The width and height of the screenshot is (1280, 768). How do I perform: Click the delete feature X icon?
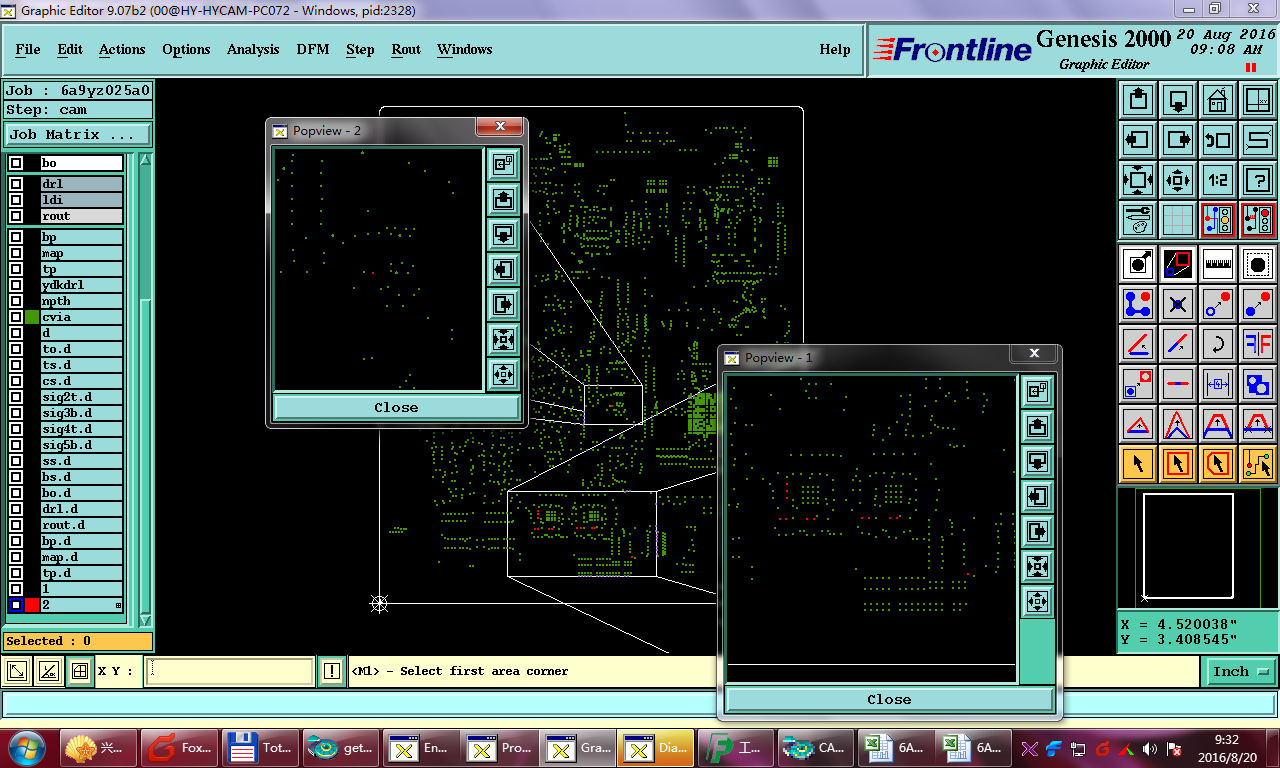1178,304
